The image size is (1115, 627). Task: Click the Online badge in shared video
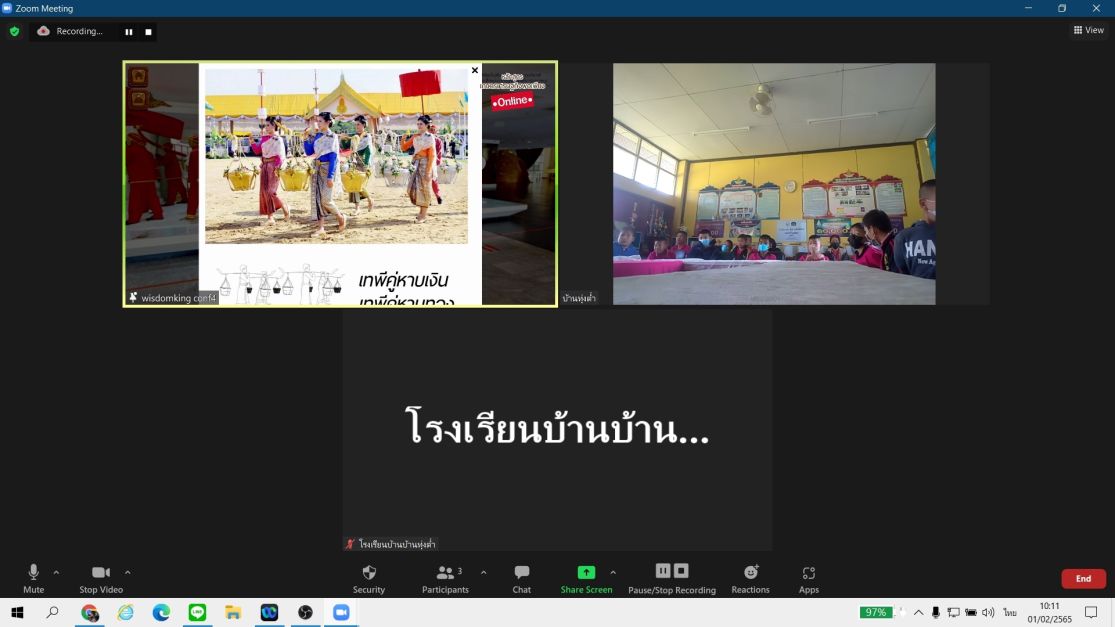point(512,101)
